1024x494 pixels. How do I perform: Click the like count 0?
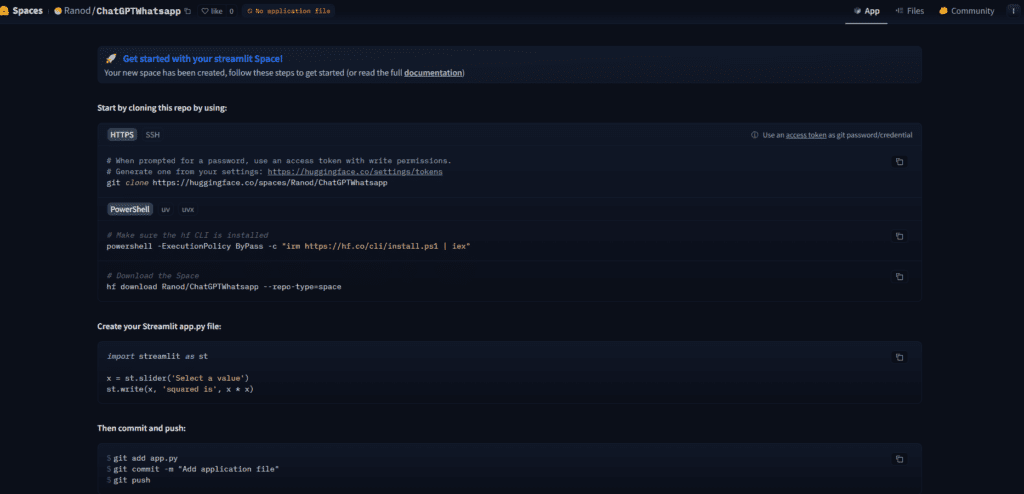click(231, 11)
